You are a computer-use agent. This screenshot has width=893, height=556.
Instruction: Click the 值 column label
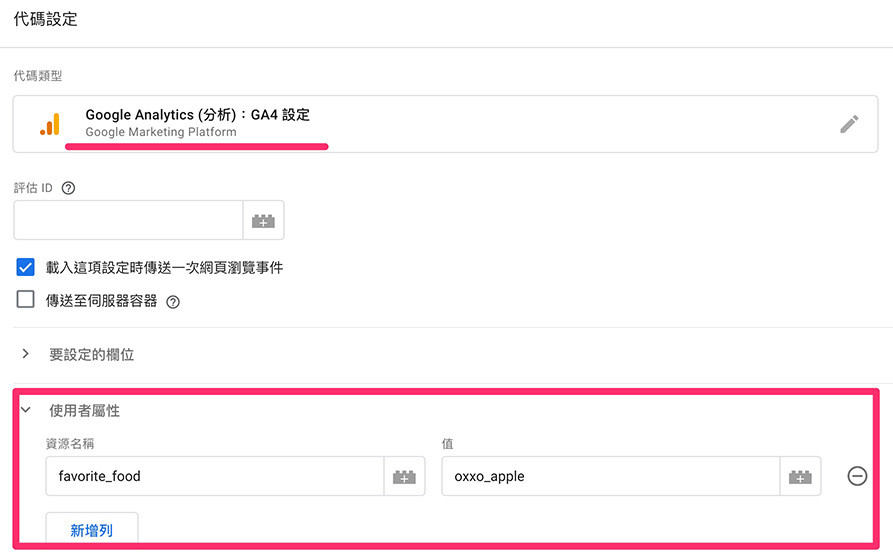pos(448,443)
